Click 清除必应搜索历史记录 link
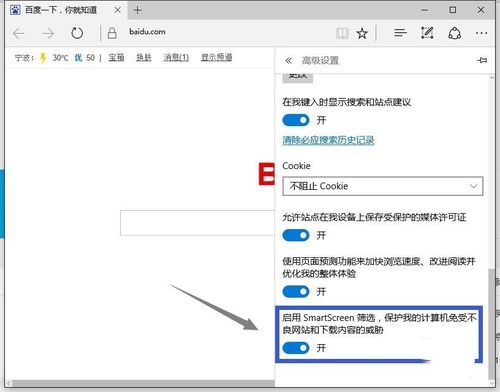Image resolution: width=500 pixels, height=392 pixels. pos(328,140)
